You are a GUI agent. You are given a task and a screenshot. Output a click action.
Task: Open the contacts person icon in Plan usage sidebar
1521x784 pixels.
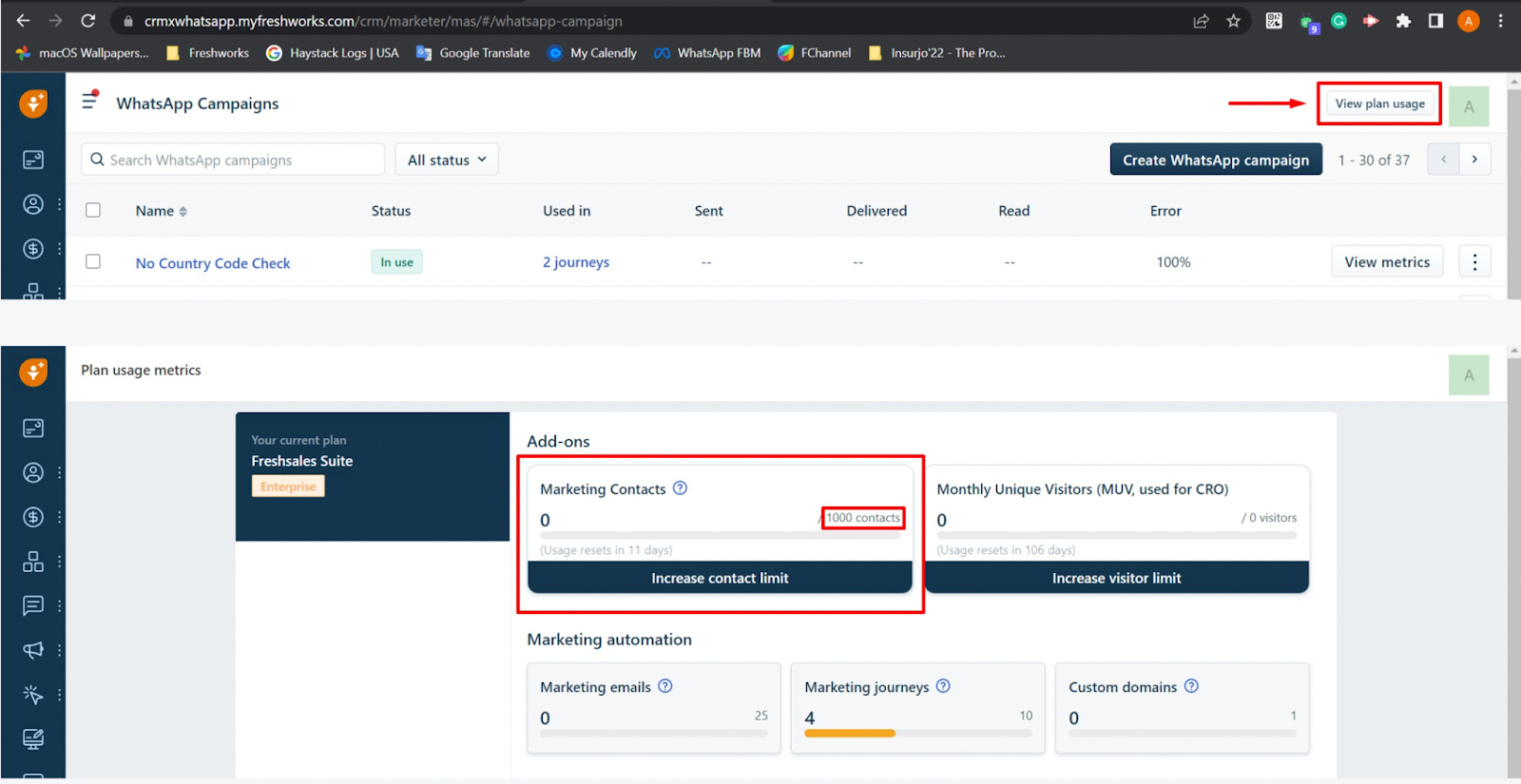[33, 472]
